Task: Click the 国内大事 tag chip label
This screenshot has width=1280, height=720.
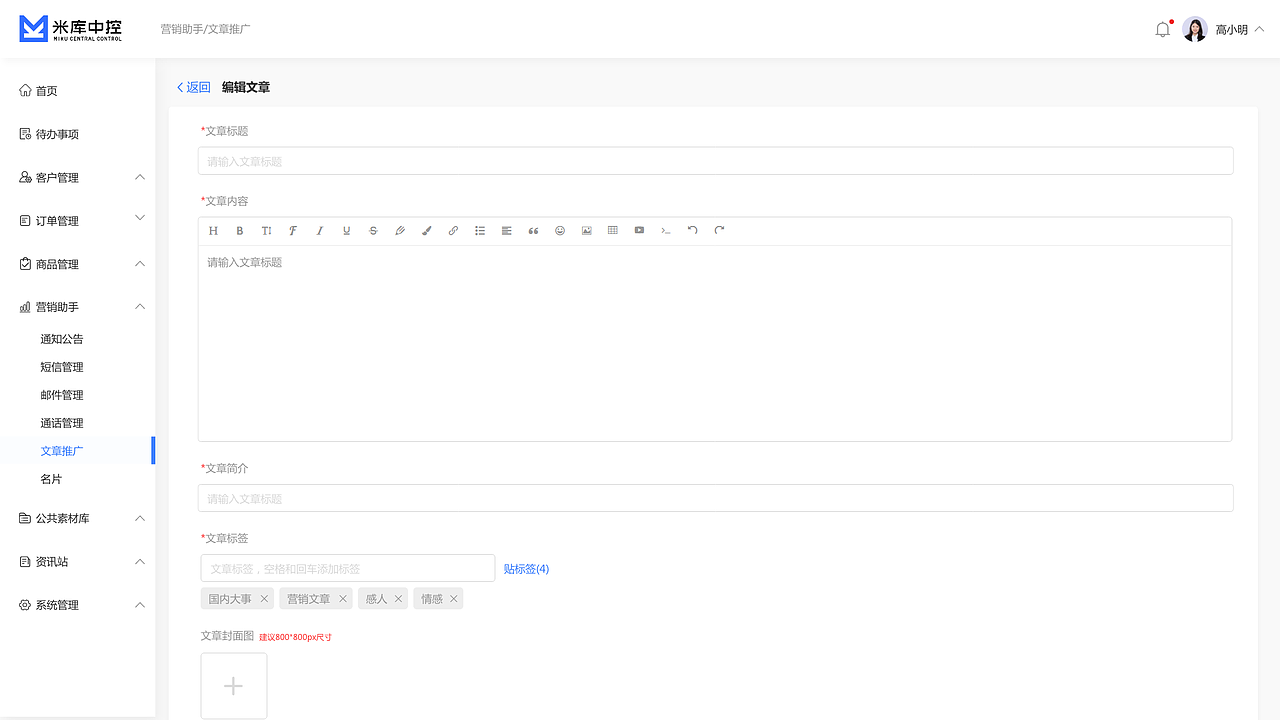Action: [230, 599]
